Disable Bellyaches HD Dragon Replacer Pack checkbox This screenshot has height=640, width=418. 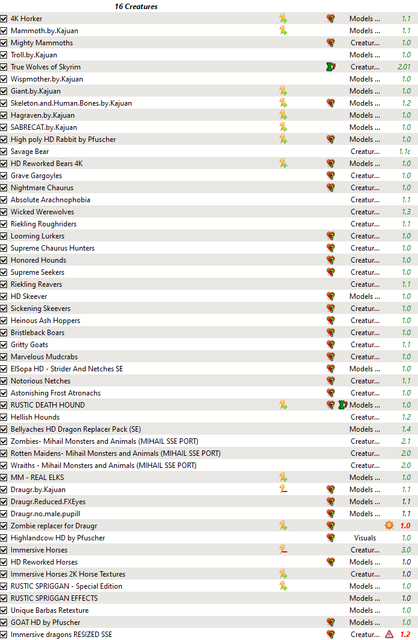point(4,429)
